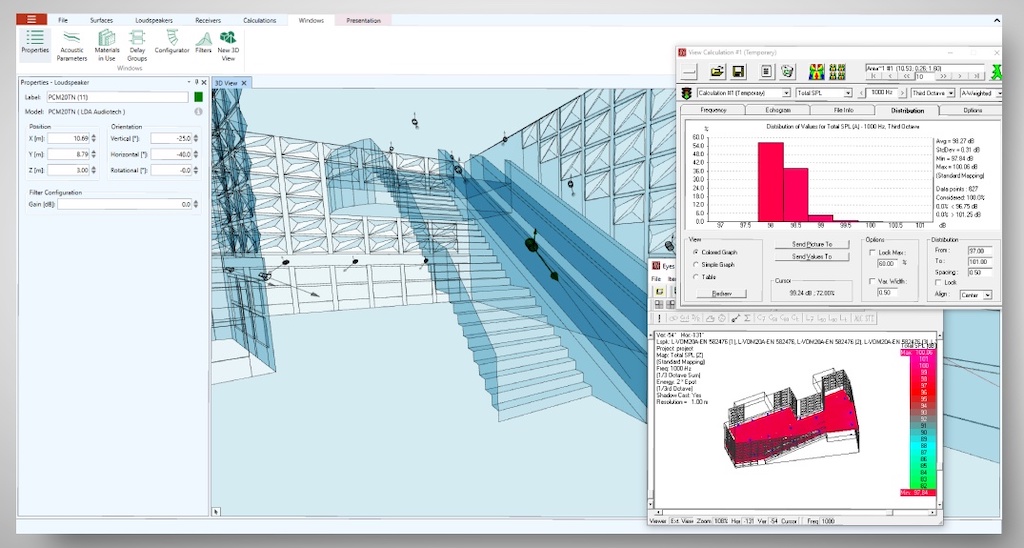
Task: Create a New 3D View
Action: (227, 45)
